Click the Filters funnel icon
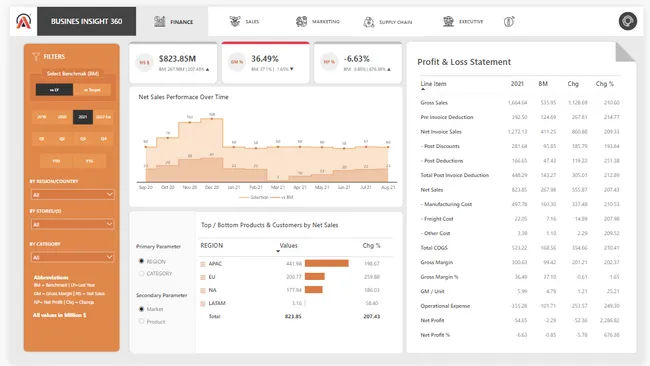Viewport: 650px width, 366px height. click(36, 57)
